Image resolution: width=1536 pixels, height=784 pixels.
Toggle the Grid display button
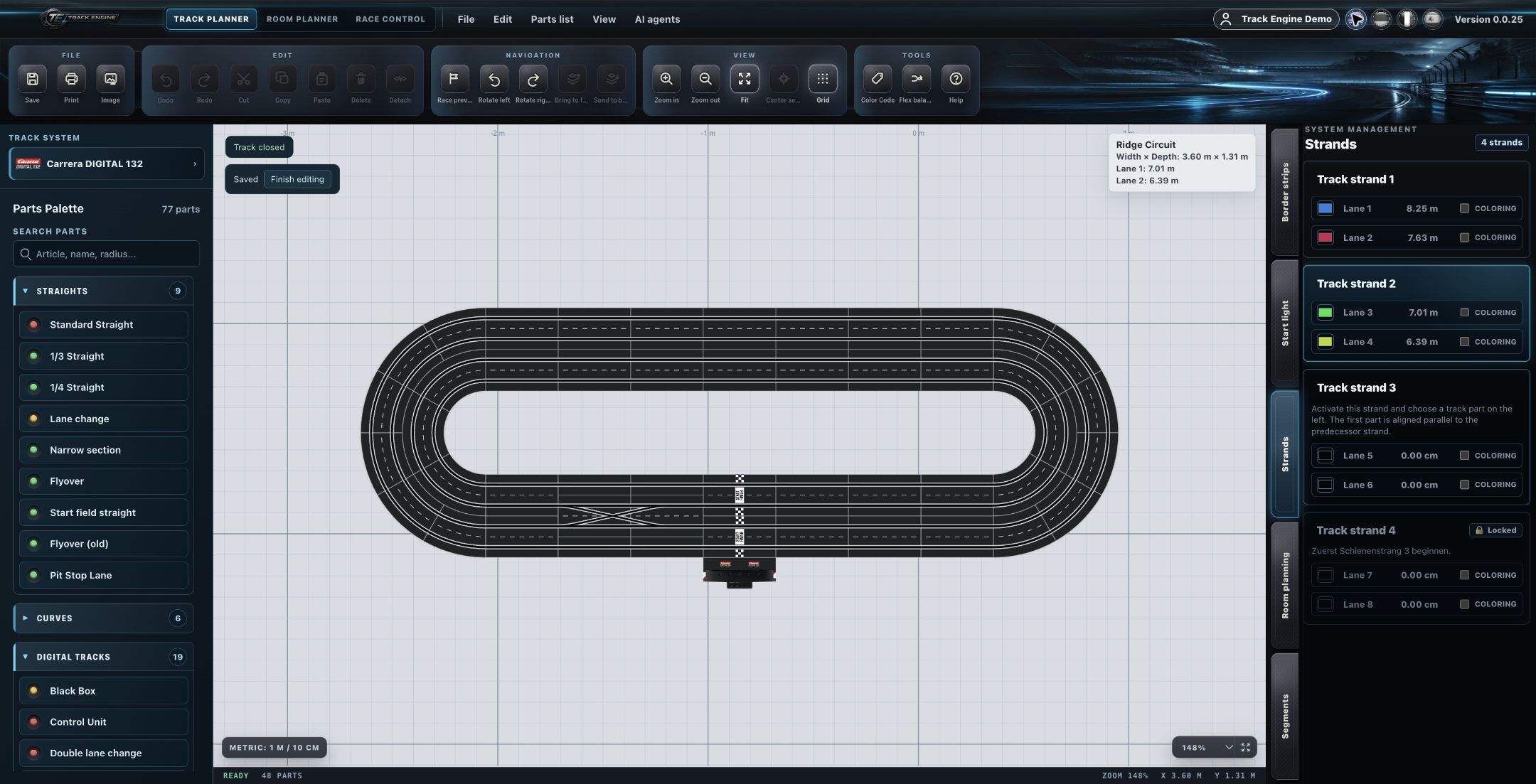pos(823,79)
